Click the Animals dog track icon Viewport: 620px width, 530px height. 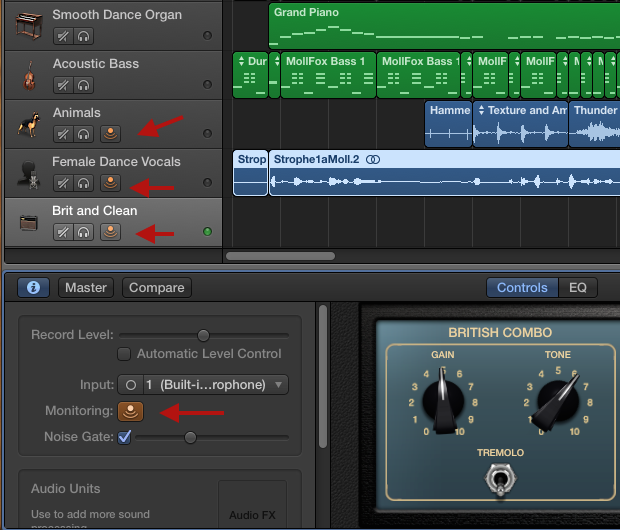[29, 124]
